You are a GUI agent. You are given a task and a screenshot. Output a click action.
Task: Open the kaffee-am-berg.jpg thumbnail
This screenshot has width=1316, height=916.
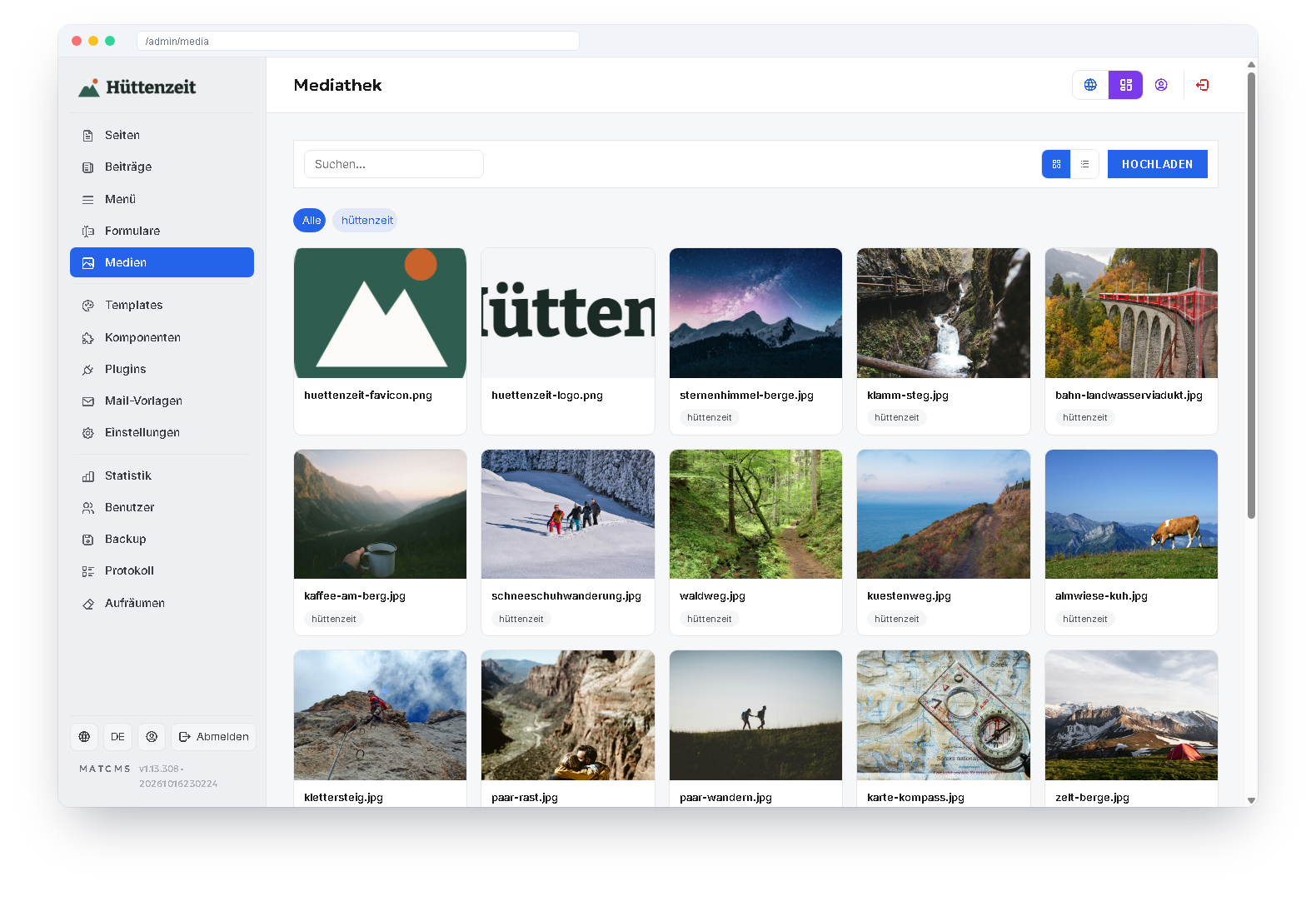point(380,515)
